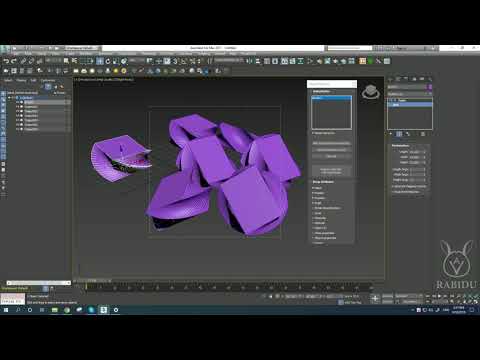Select the Select and Link tool
Screen dimensions: 480x360
point(23,61)
